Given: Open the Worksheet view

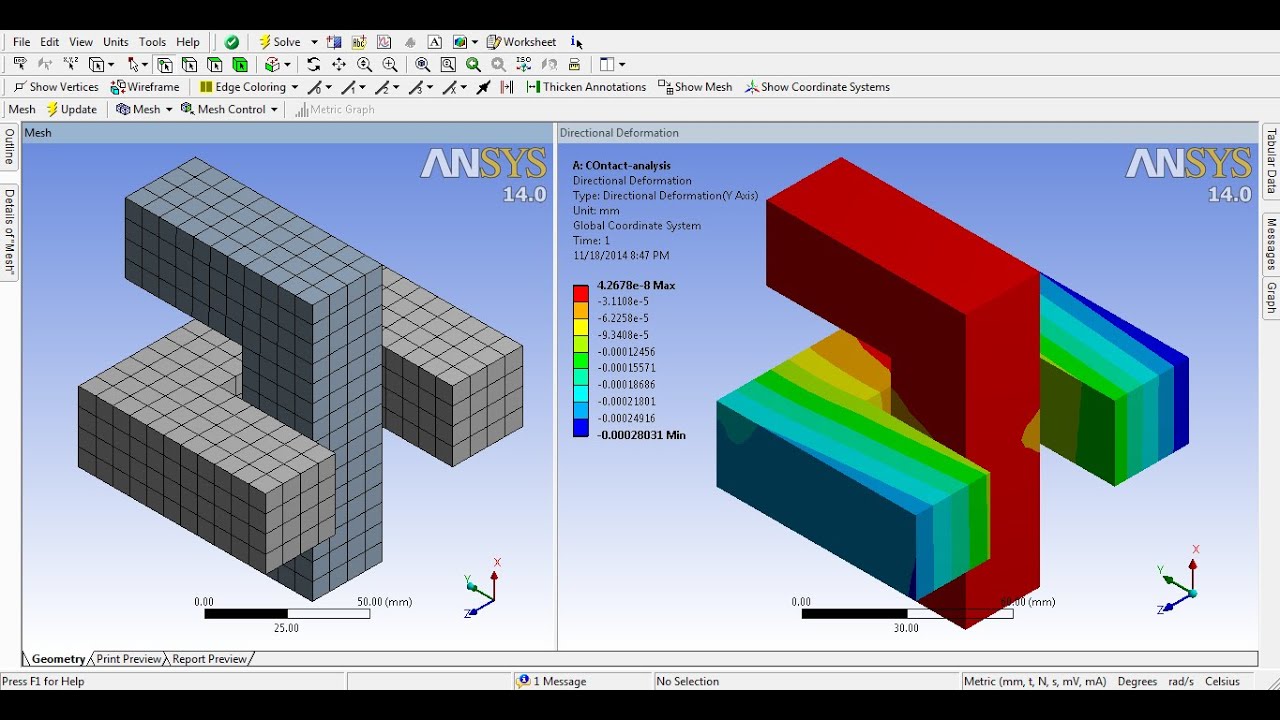Looking at the screenshot, I should pyautogui.click(x=521, y=42).
